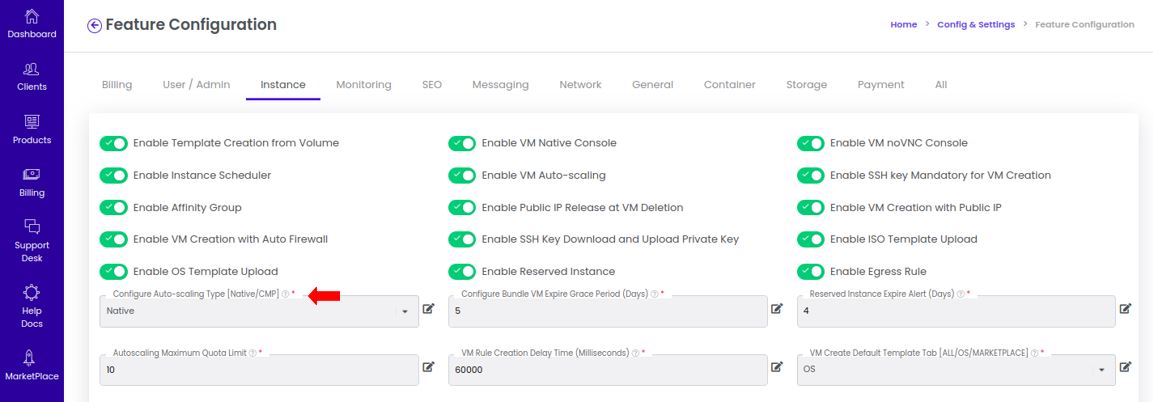Open the Products sidebar icon

[x=32, y=122]
